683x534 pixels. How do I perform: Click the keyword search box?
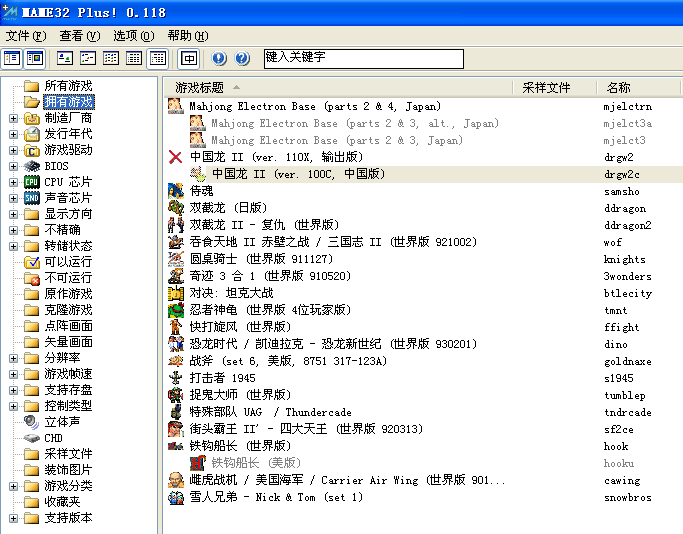(364, 59)
